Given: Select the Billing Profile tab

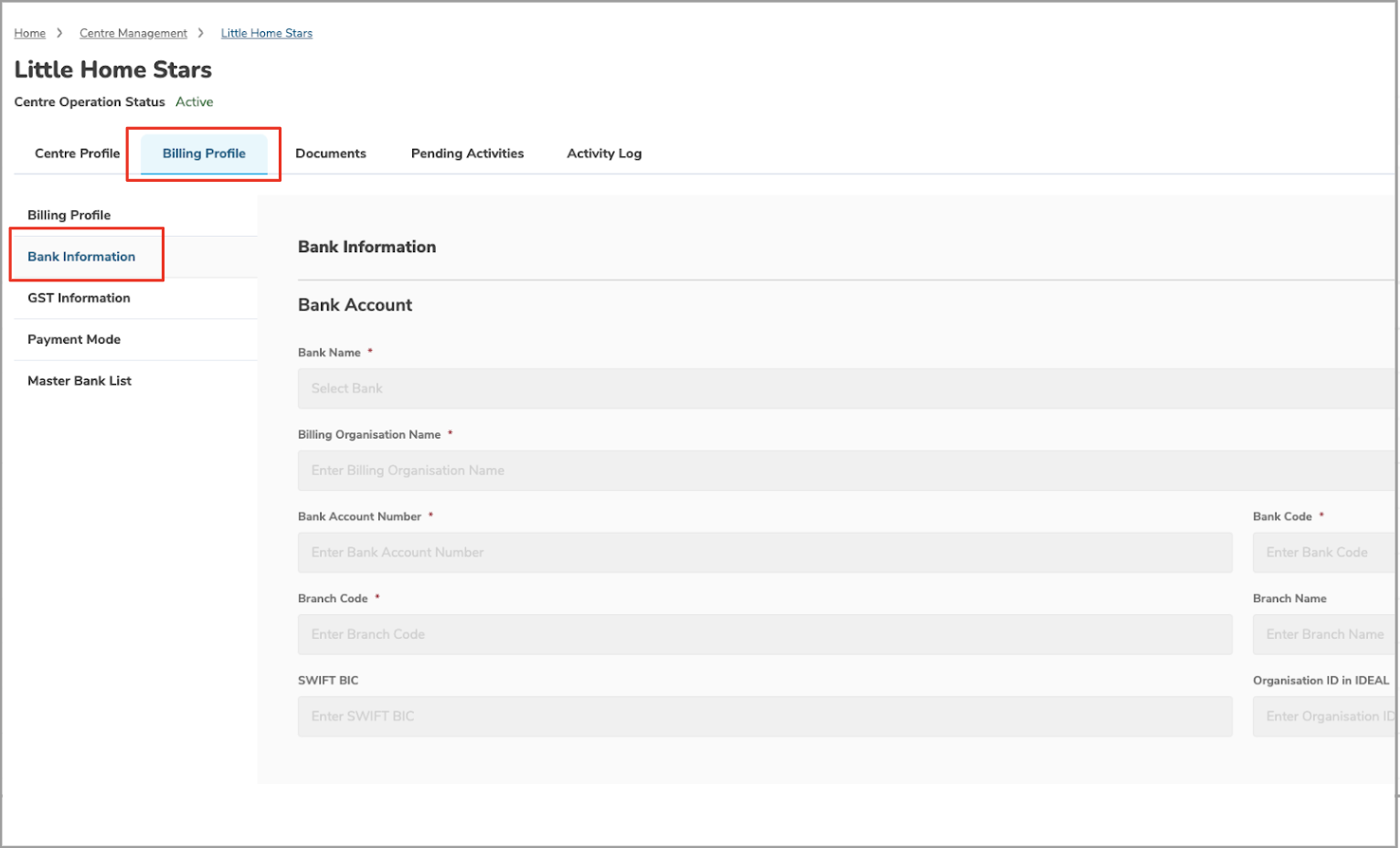Looking at the screenshot, I should [x=204, y=154].
